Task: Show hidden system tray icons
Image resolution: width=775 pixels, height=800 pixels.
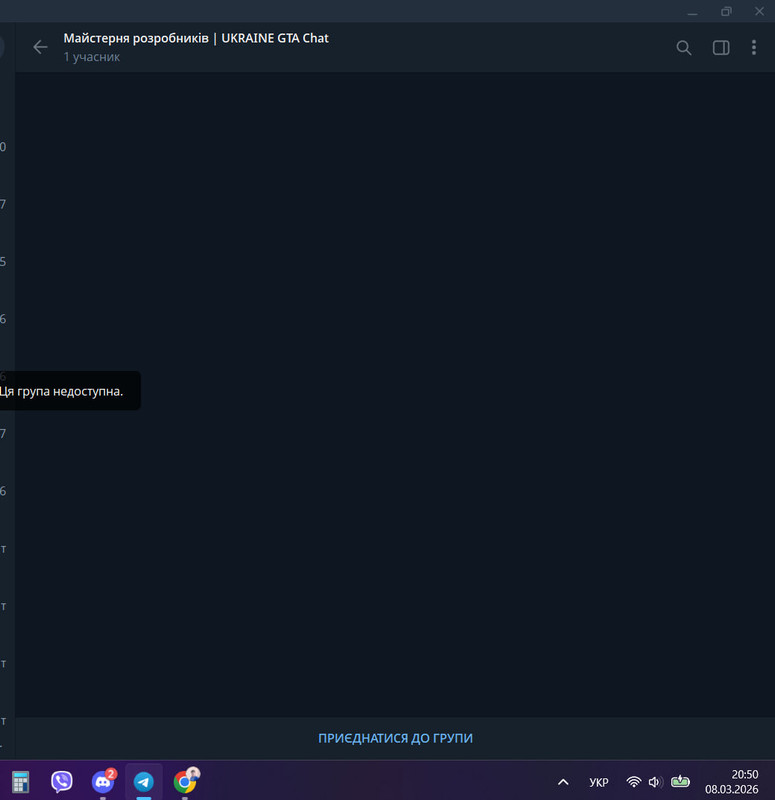Action: 563,782
